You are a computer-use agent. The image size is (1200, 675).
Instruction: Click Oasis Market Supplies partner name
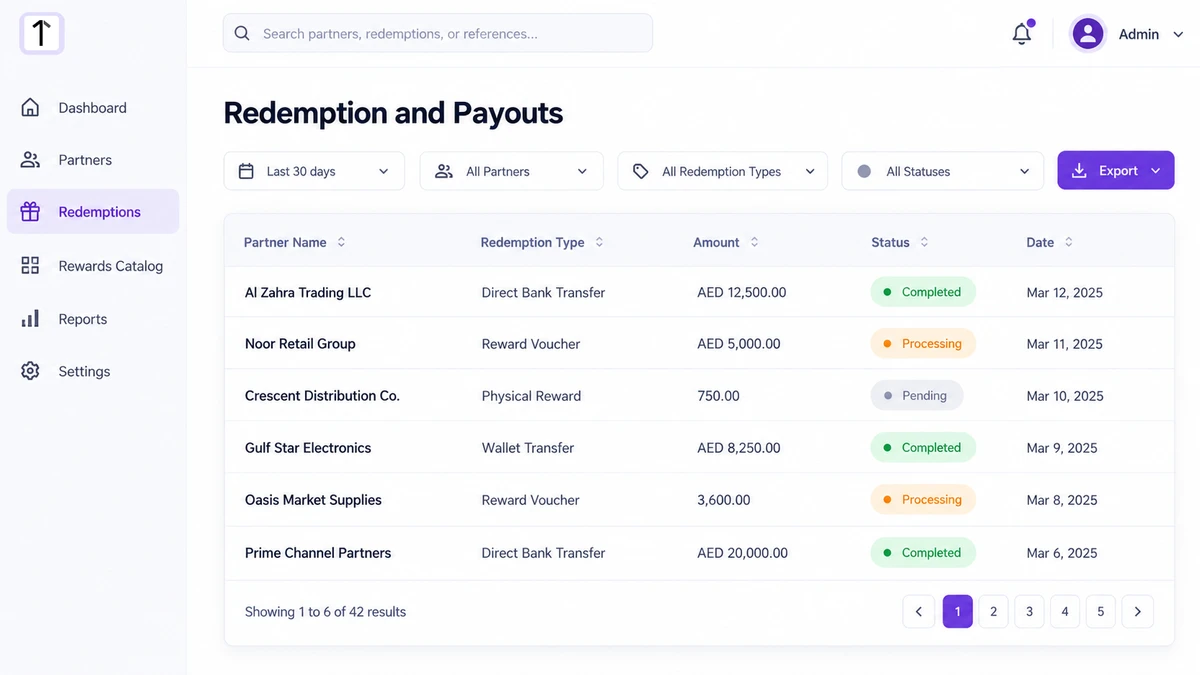click(313, 500)
